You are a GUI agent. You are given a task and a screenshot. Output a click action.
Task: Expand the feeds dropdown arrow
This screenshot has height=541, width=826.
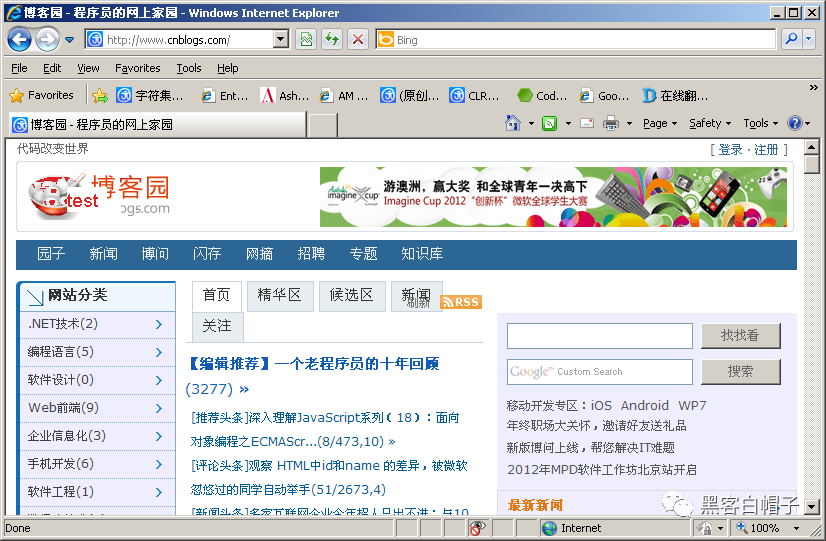568,124
